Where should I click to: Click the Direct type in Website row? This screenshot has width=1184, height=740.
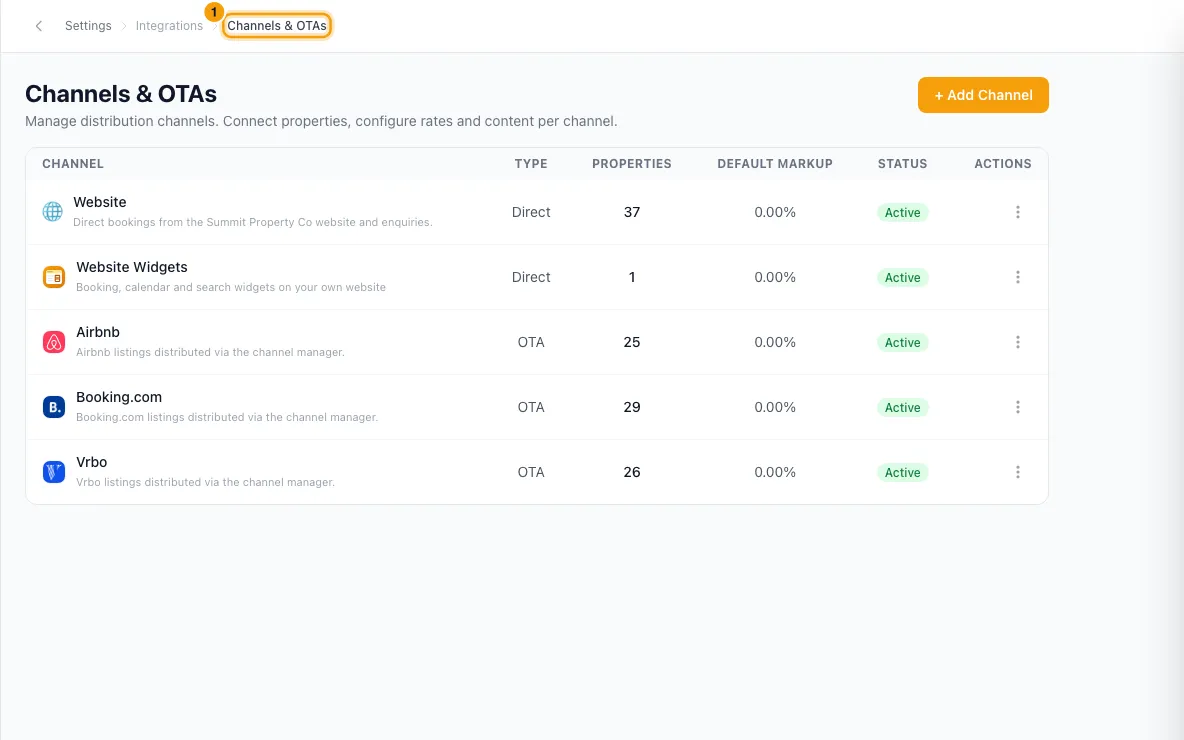click(531, 212)
